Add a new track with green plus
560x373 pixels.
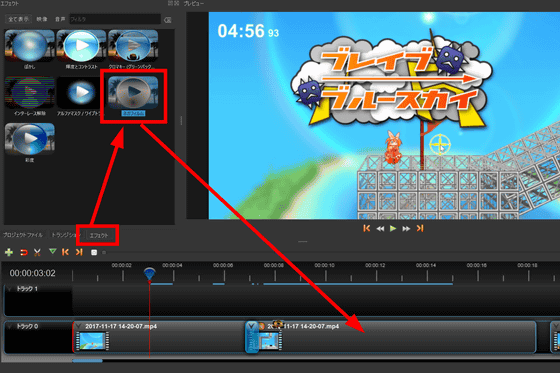9,252
